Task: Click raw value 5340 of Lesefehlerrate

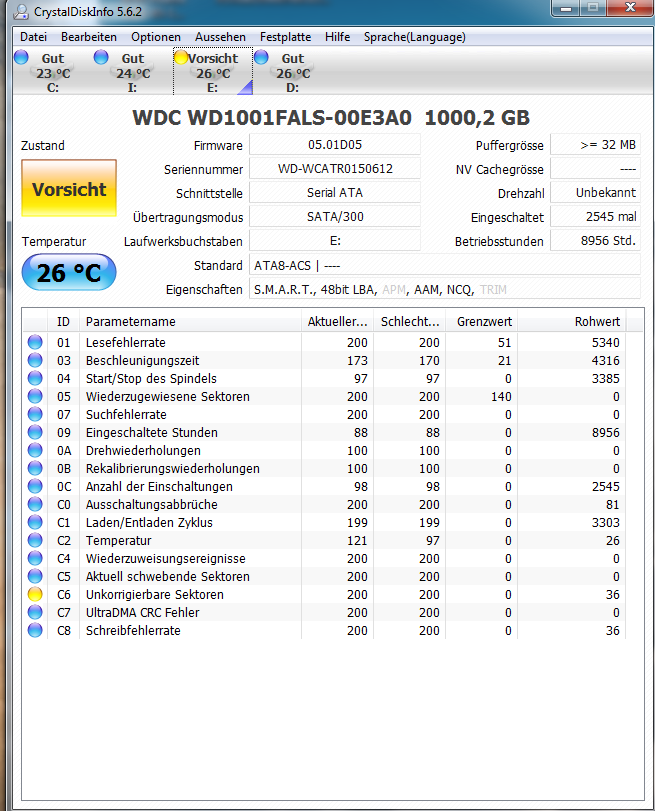Action: coord(605,342)
